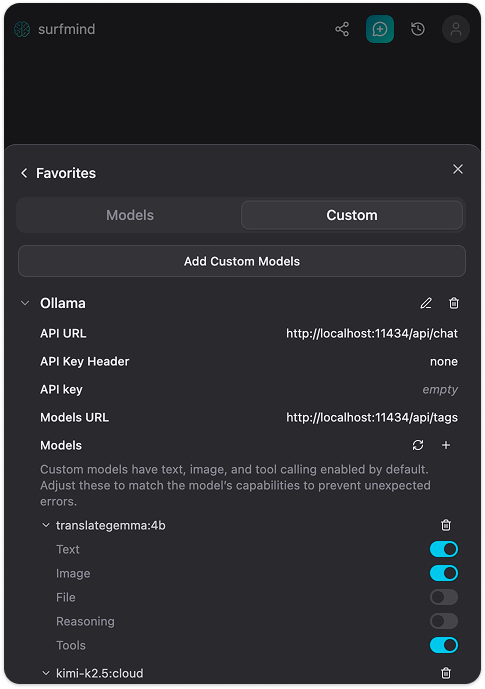485x689 pixels.
Task: Click the API URL value localhost:11434/api/chat
Action: tap(372, 334)
